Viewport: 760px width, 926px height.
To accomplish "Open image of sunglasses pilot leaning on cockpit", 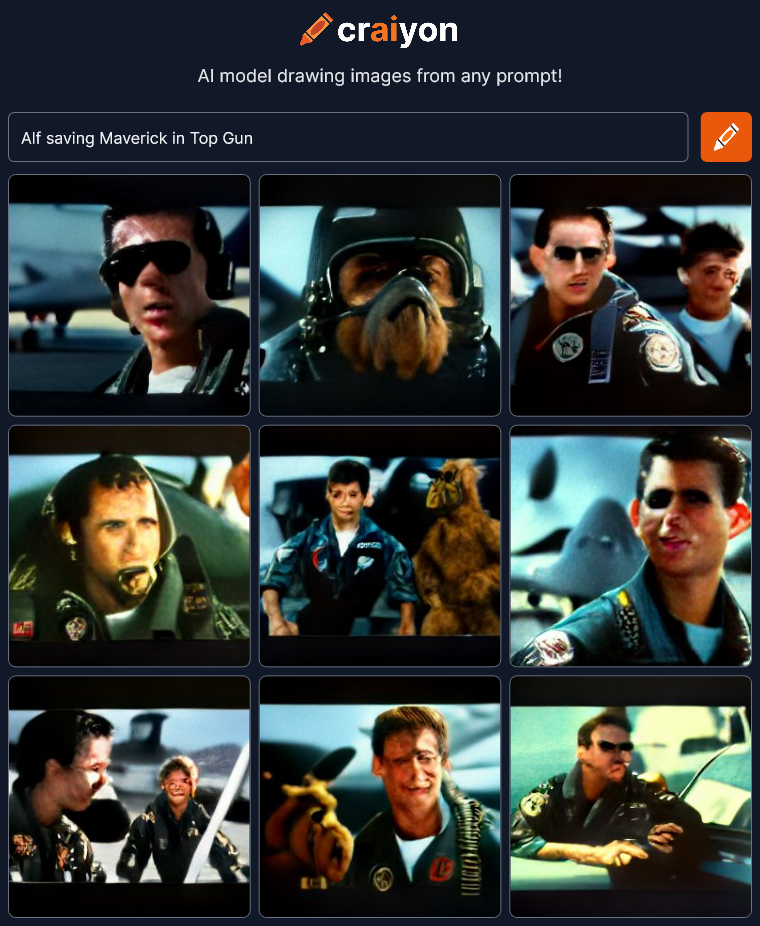I will [x=631, y=797].
